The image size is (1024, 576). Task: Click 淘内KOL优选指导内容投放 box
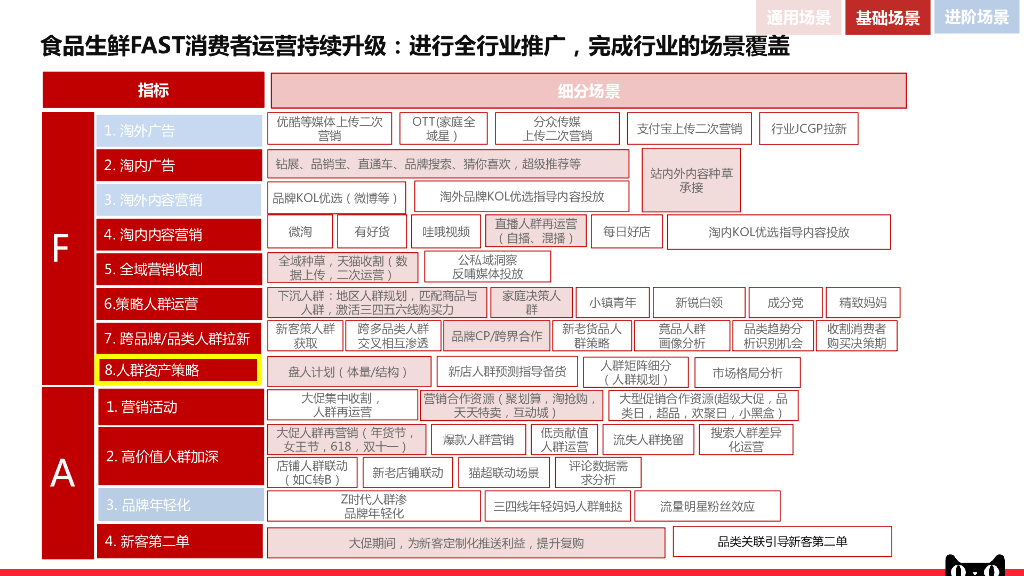778,232
